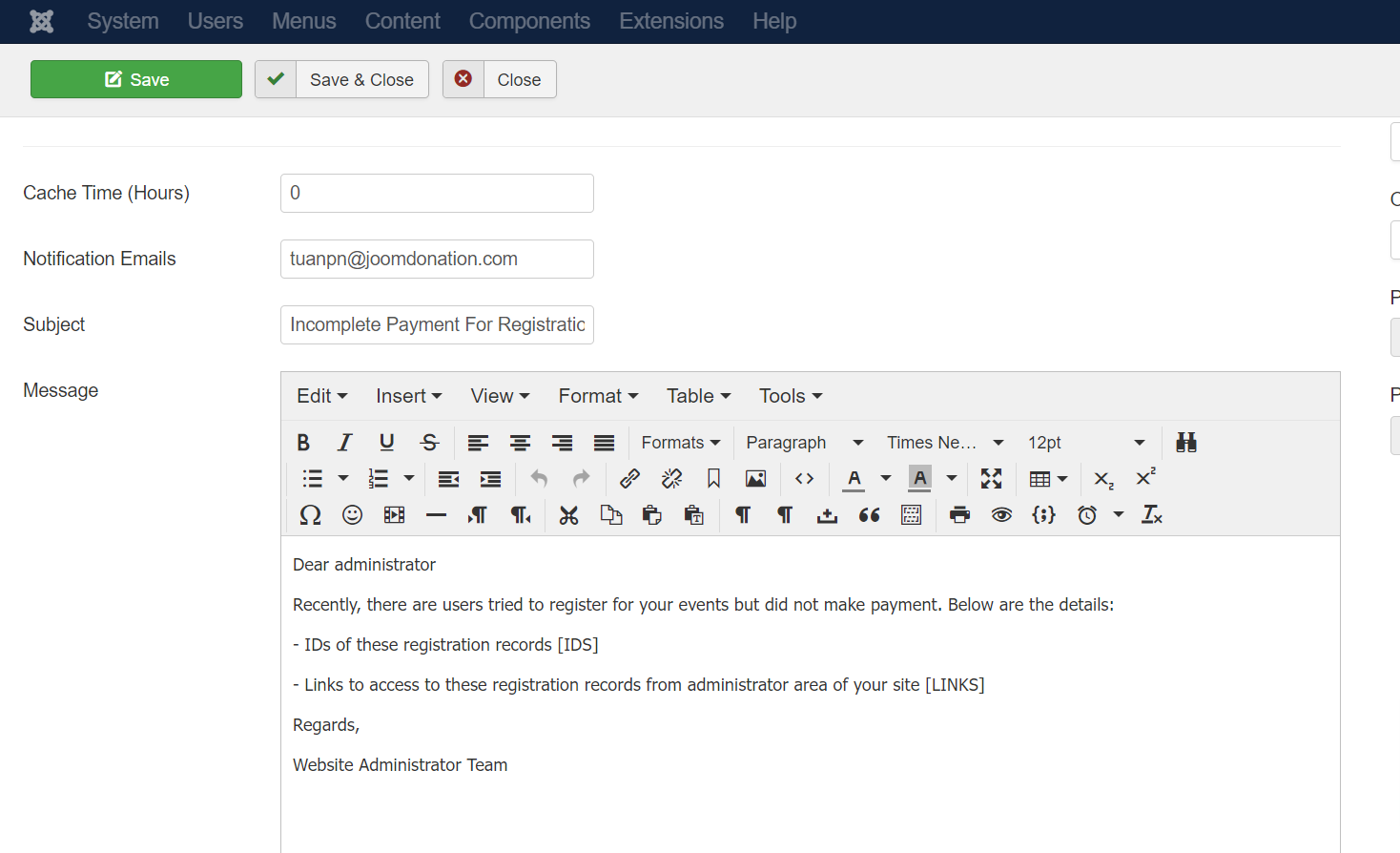The height and width of the screenshot is (853, 1400).
Task: Paste from clipboard
Action: pyautogui.click(x=652, y=515)
